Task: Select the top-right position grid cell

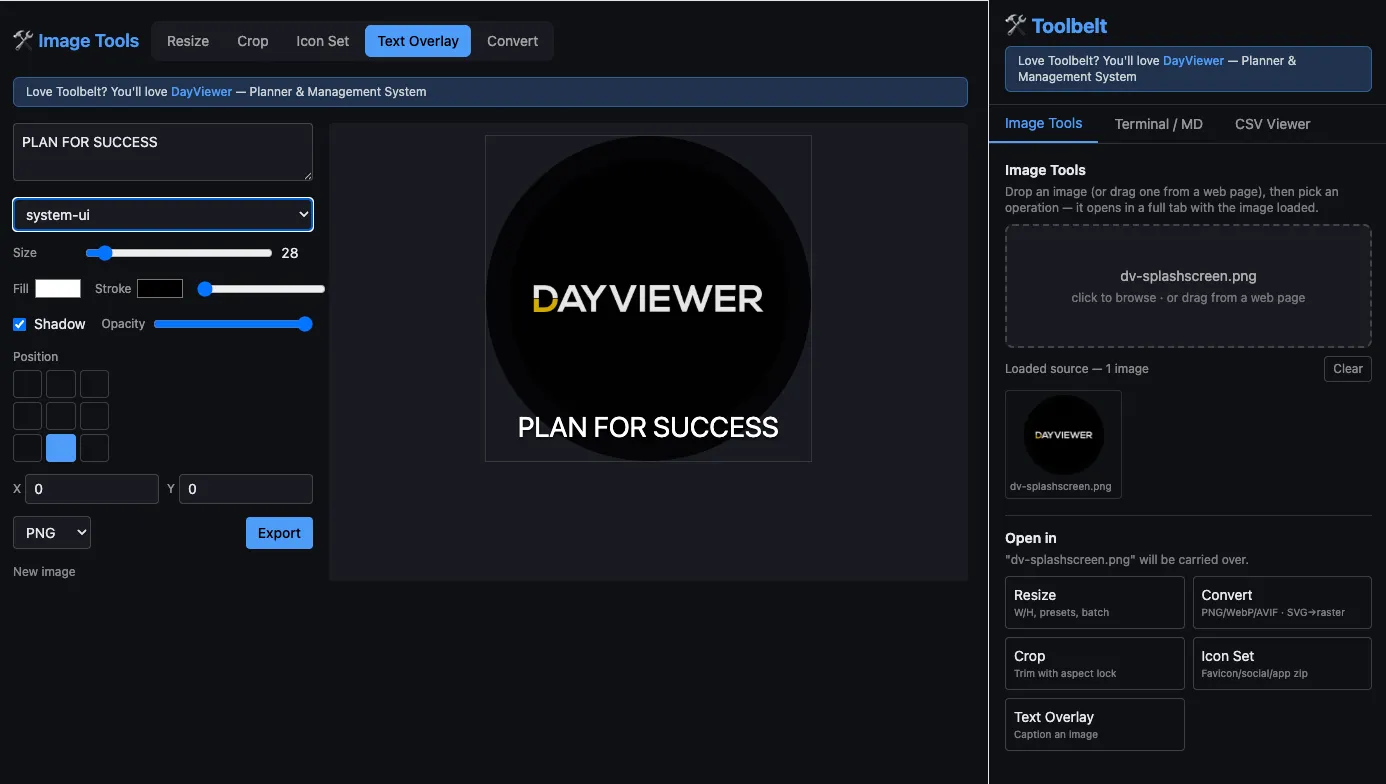Action: click(94, 384)
